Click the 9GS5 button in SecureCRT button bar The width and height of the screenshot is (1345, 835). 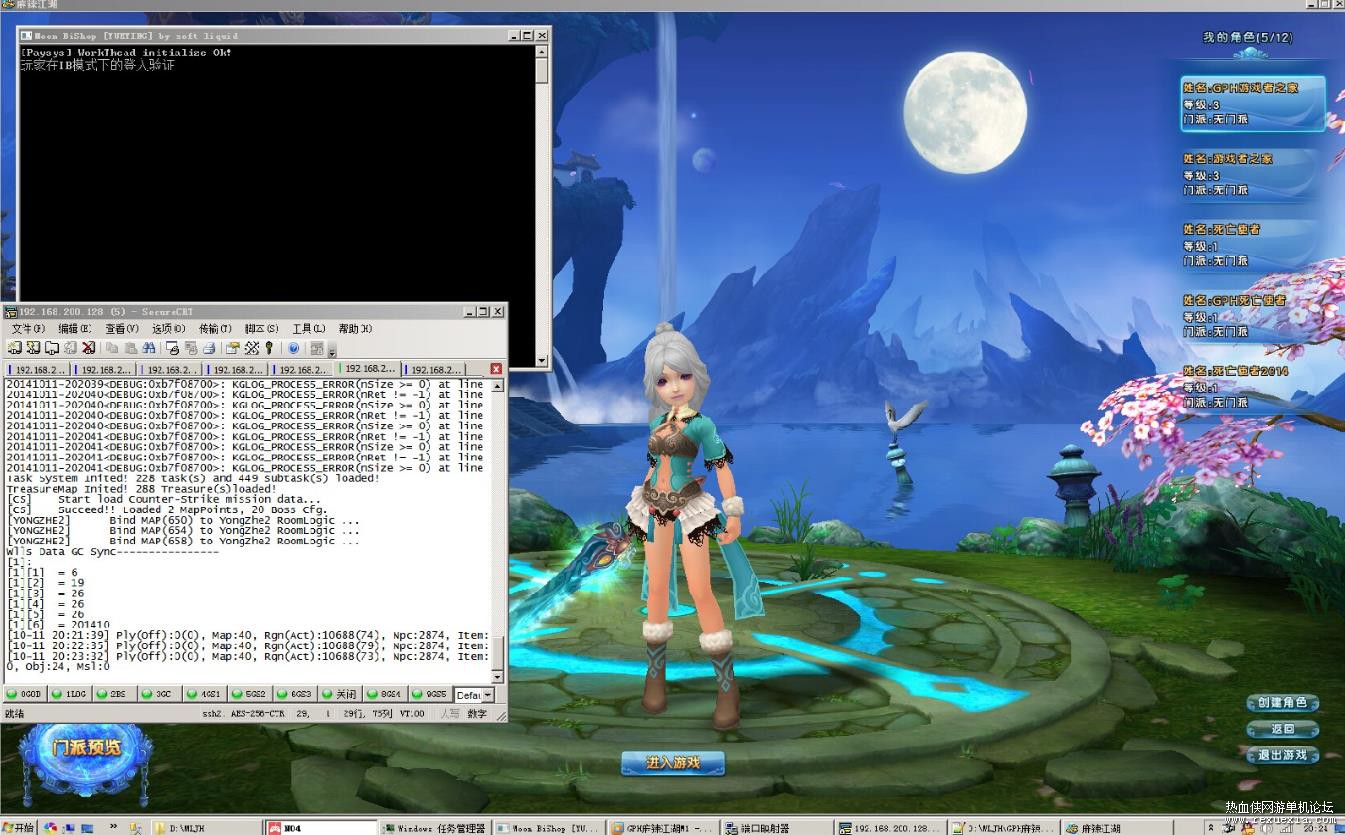coord(430,694)
